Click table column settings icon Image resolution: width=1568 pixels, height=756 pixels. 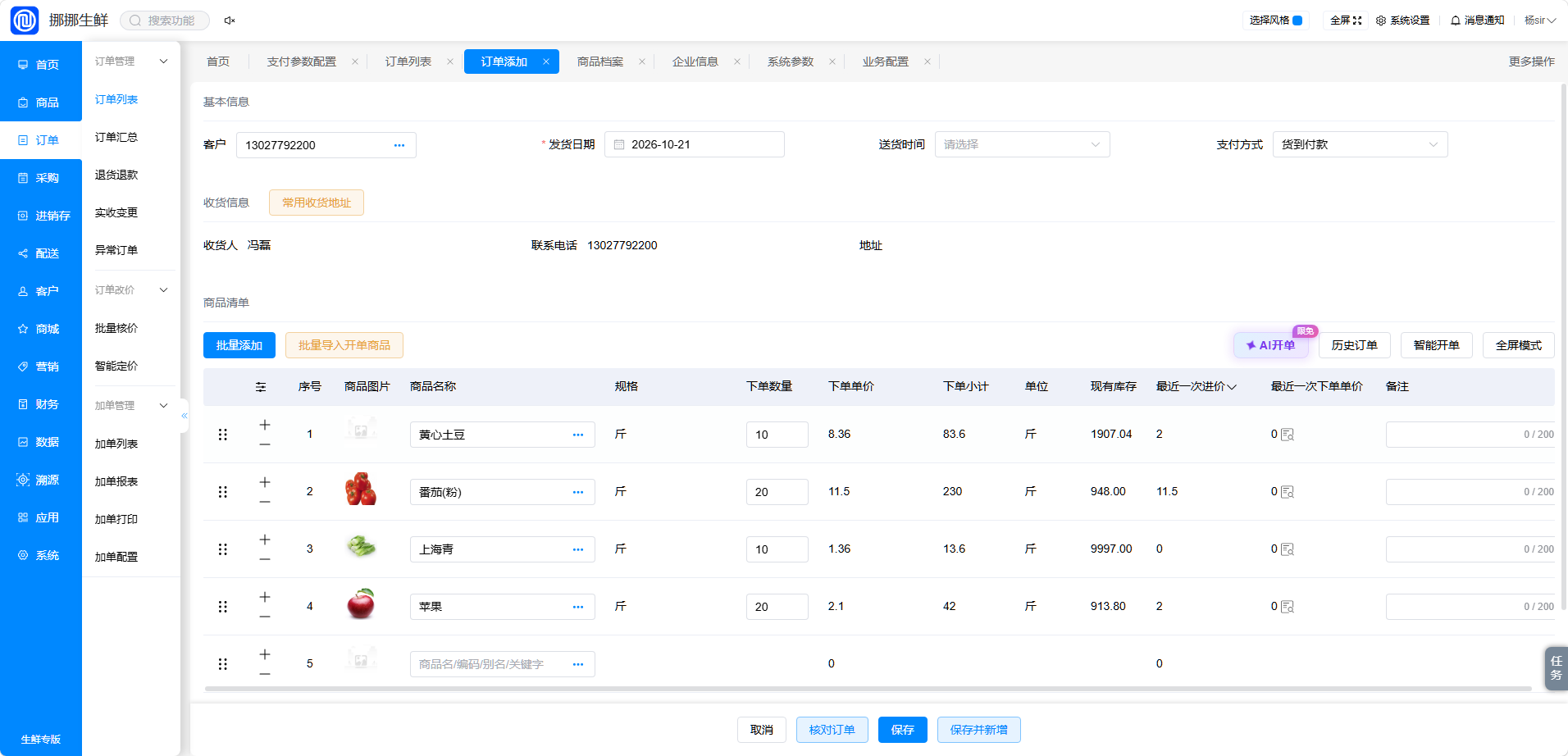pyautogui.click(x=261, y=386)
